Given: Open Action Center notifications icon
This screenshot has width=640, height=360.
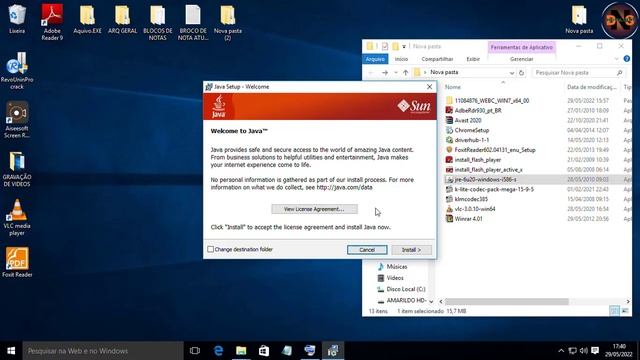Looking at the screenshot, I should [x=595, y=351].
